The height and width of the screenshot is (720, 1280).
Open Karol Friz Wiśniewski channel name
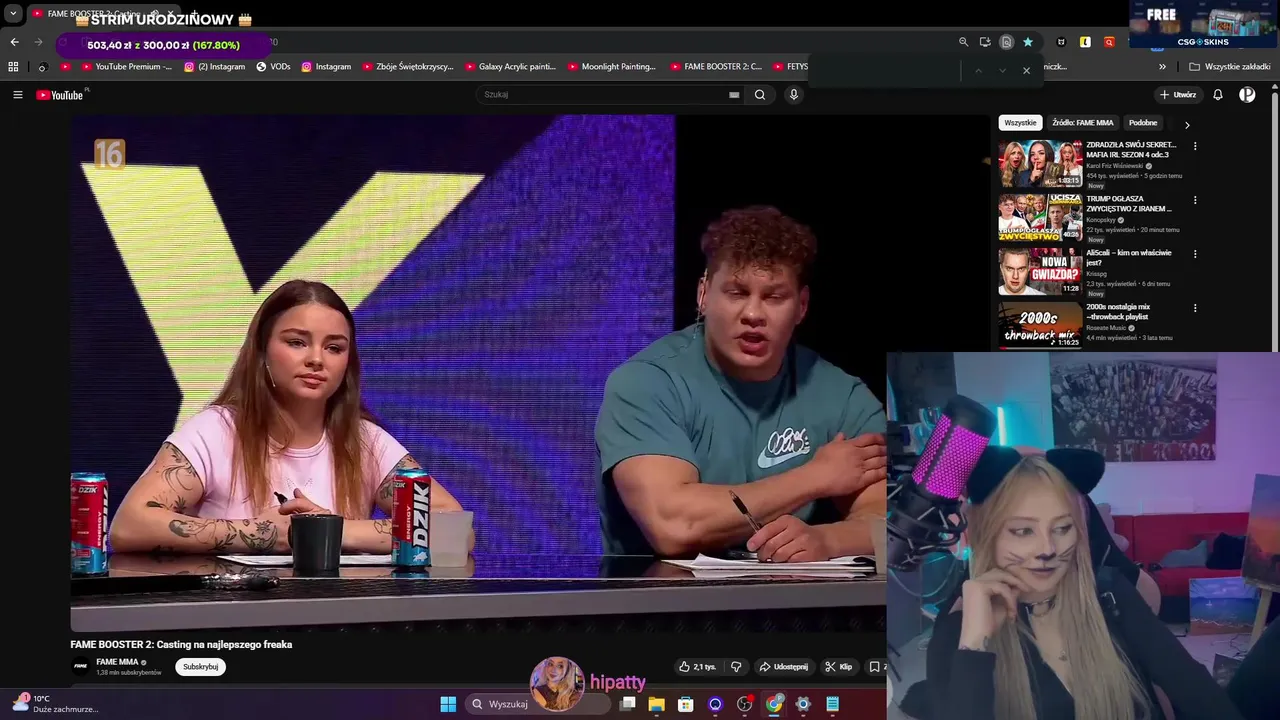[1114, 166]
